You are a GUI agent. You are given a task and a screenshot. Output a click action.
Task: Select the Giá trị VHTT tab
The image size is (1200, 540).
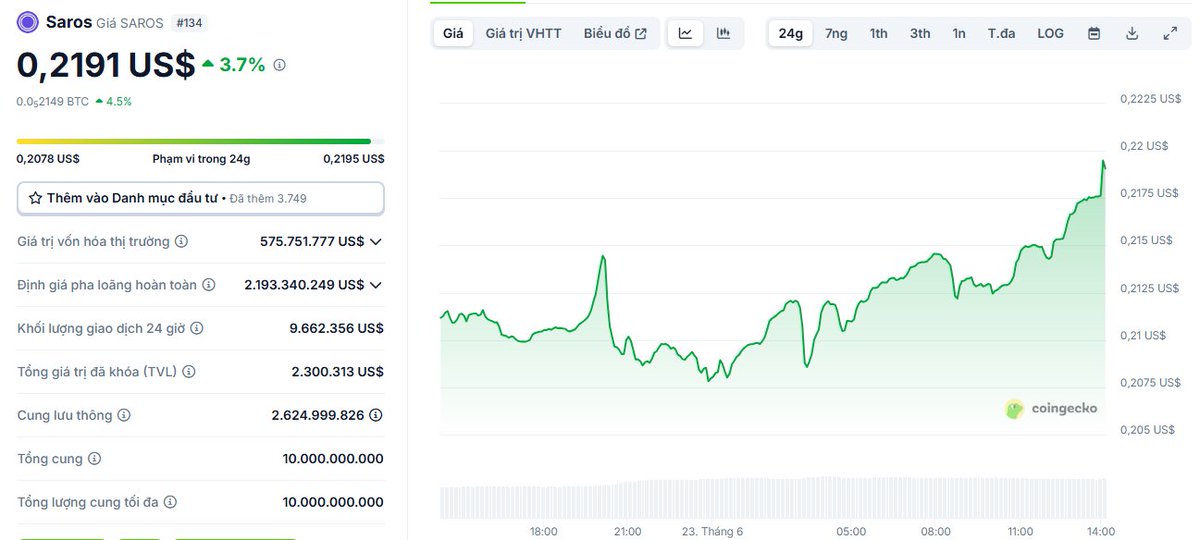tap(523, 33)
